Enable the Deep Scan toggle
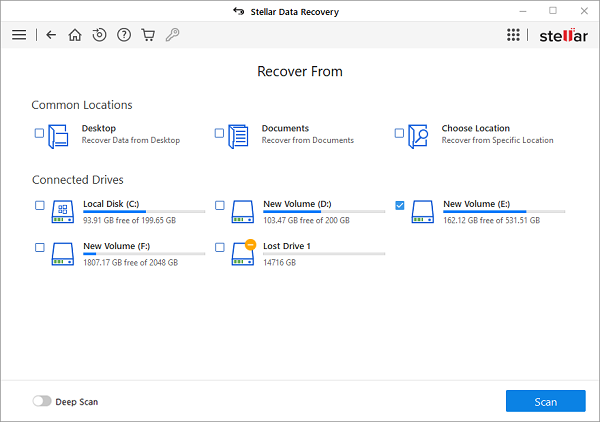 pyautogui.click(x=42, y=401)
